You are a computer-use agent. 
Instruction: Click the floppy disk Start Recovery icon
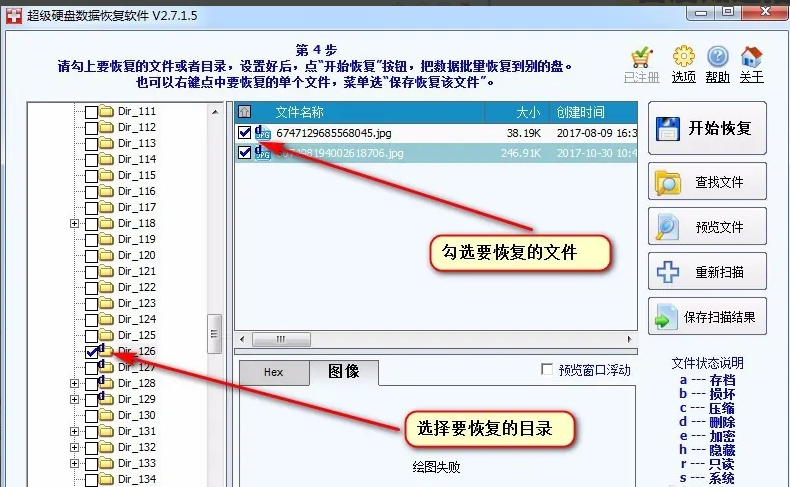pyautogui.click(x=668, y=129)
